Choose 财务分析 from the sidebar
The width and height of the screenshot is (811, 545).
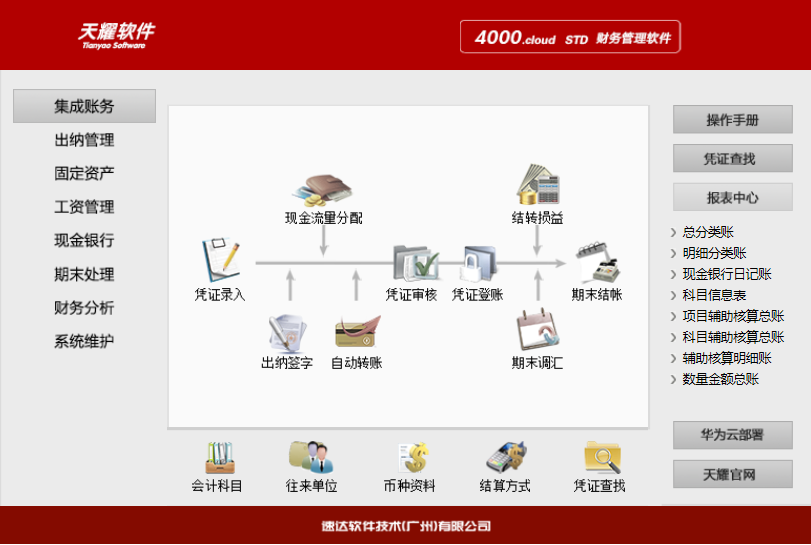point(84,308)
